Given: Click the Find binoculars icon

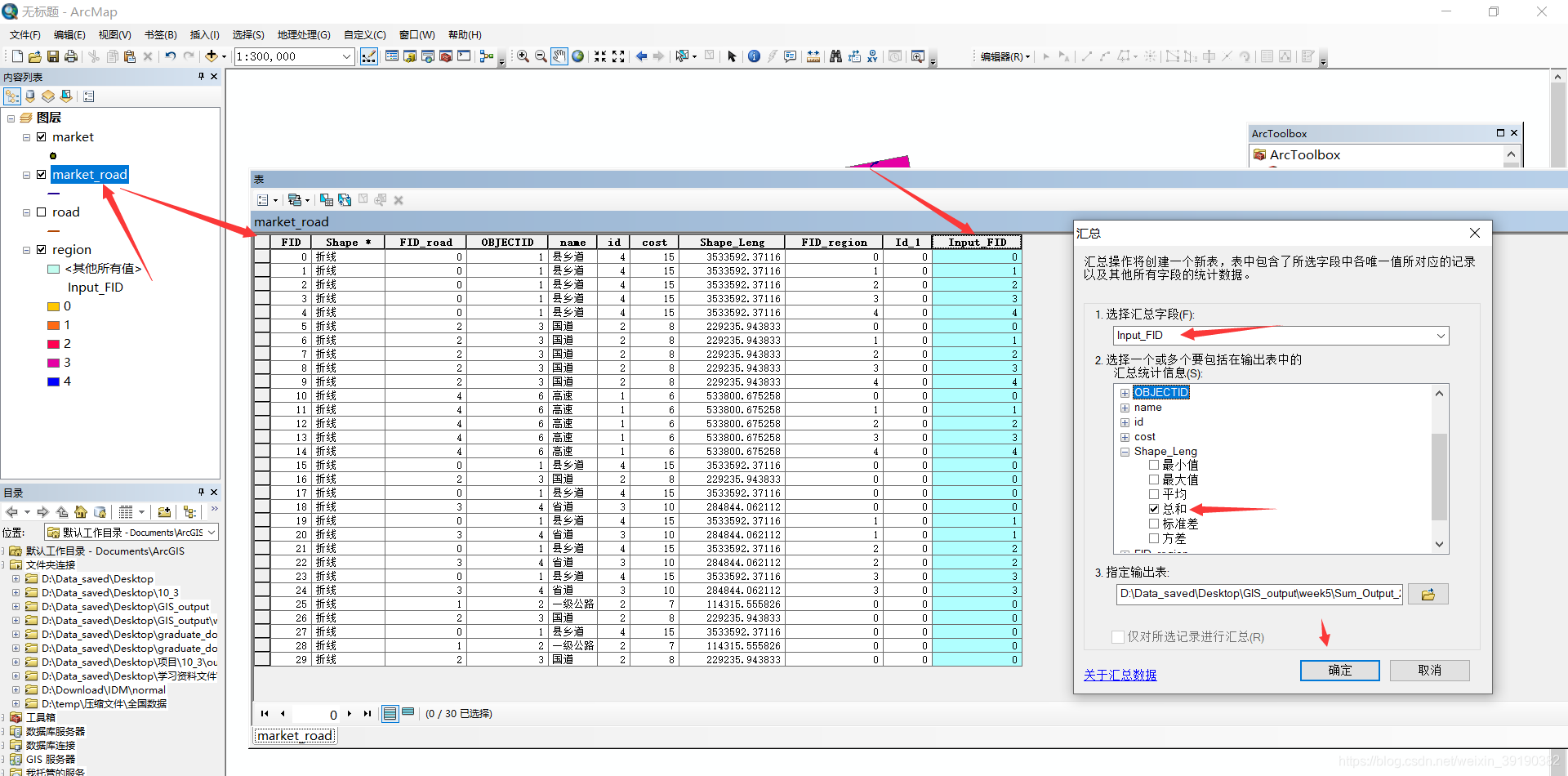Looking at the screenshot, I should [x=835, y=56].
